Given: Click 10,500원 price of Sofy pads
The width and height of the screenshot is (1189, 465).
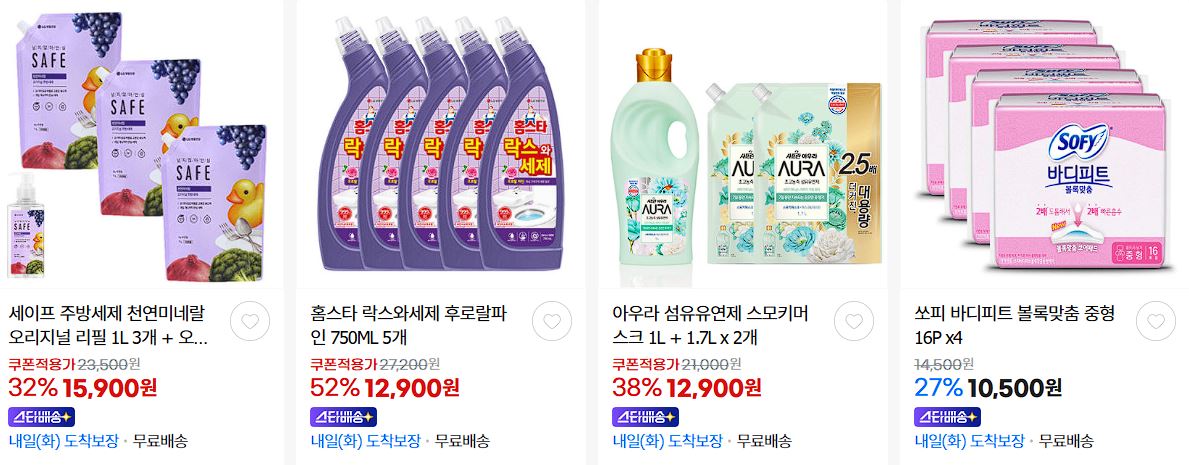Looking at the screenshot, I should [1015, 388].
